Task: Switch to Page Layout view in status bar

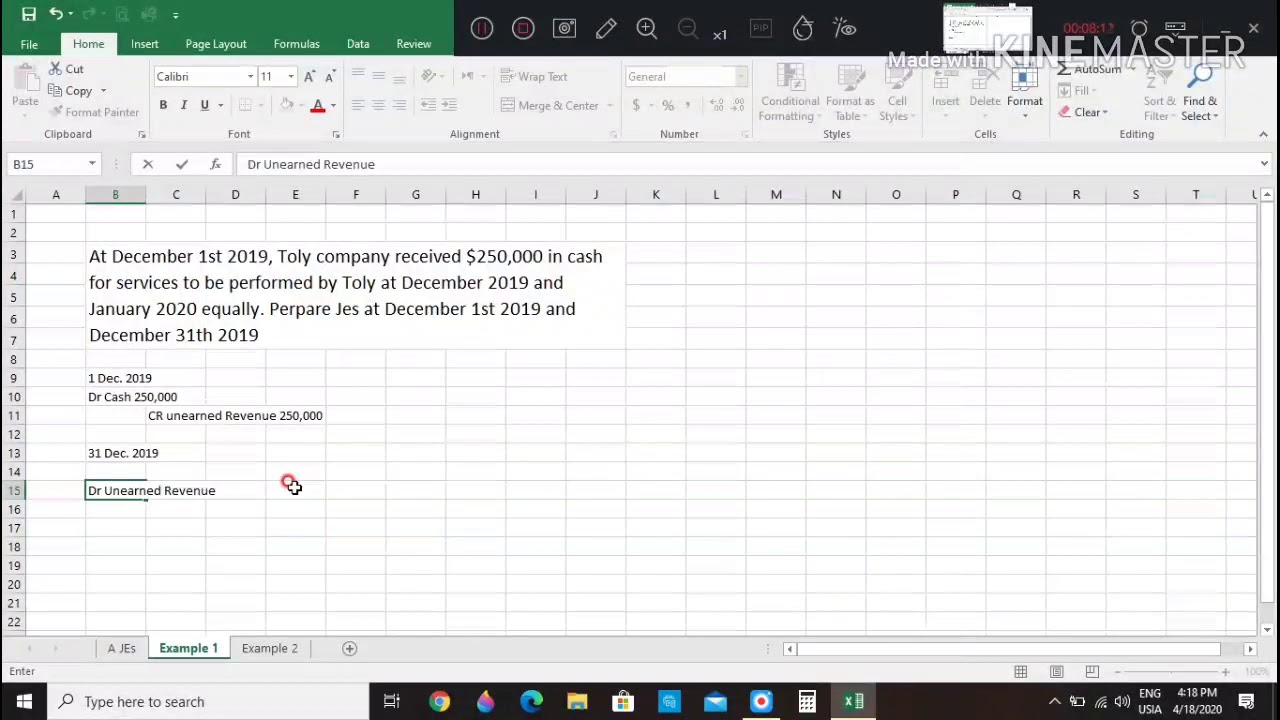Action: coord(1056,672)
